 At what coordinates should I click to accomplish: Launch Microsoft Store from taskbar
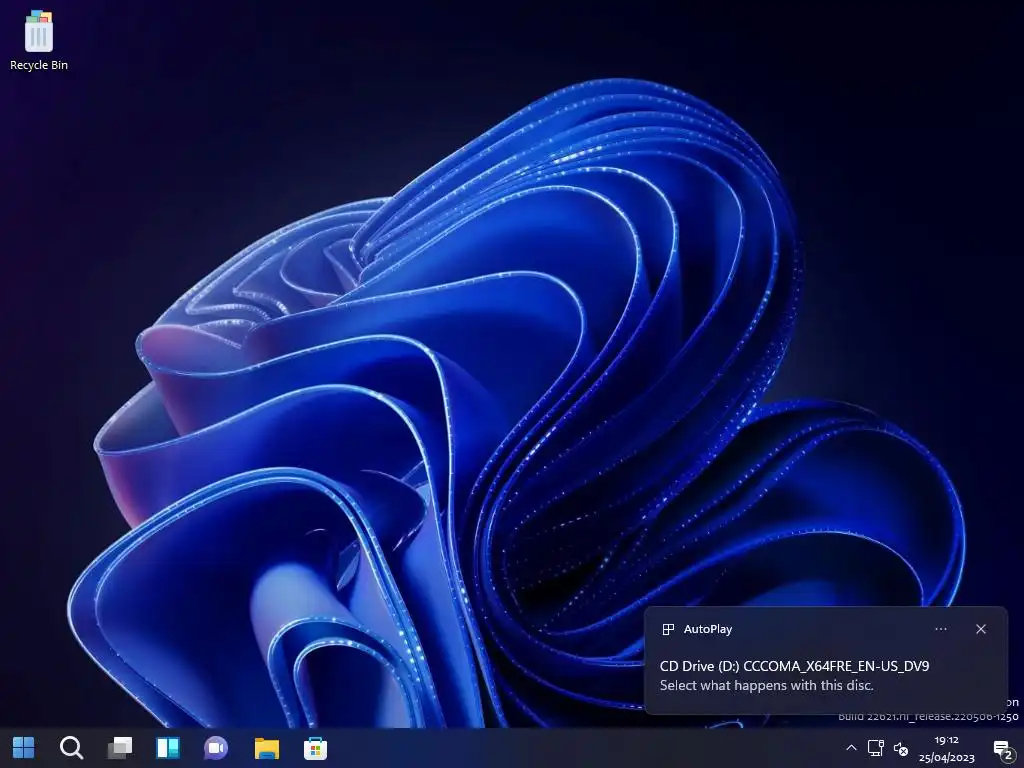315,748
